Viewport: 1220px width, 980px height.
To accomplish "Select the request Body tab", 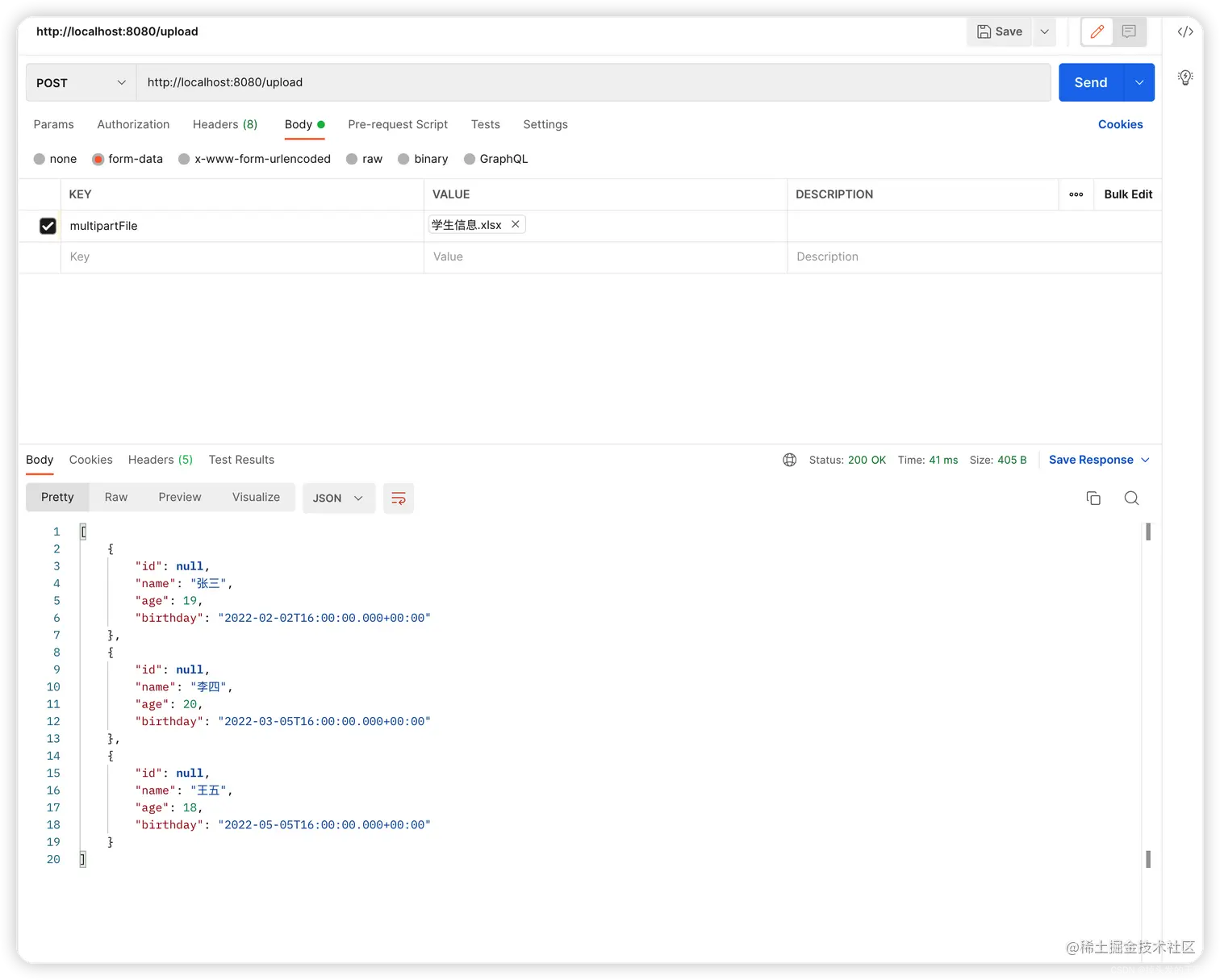I will 304,124.
